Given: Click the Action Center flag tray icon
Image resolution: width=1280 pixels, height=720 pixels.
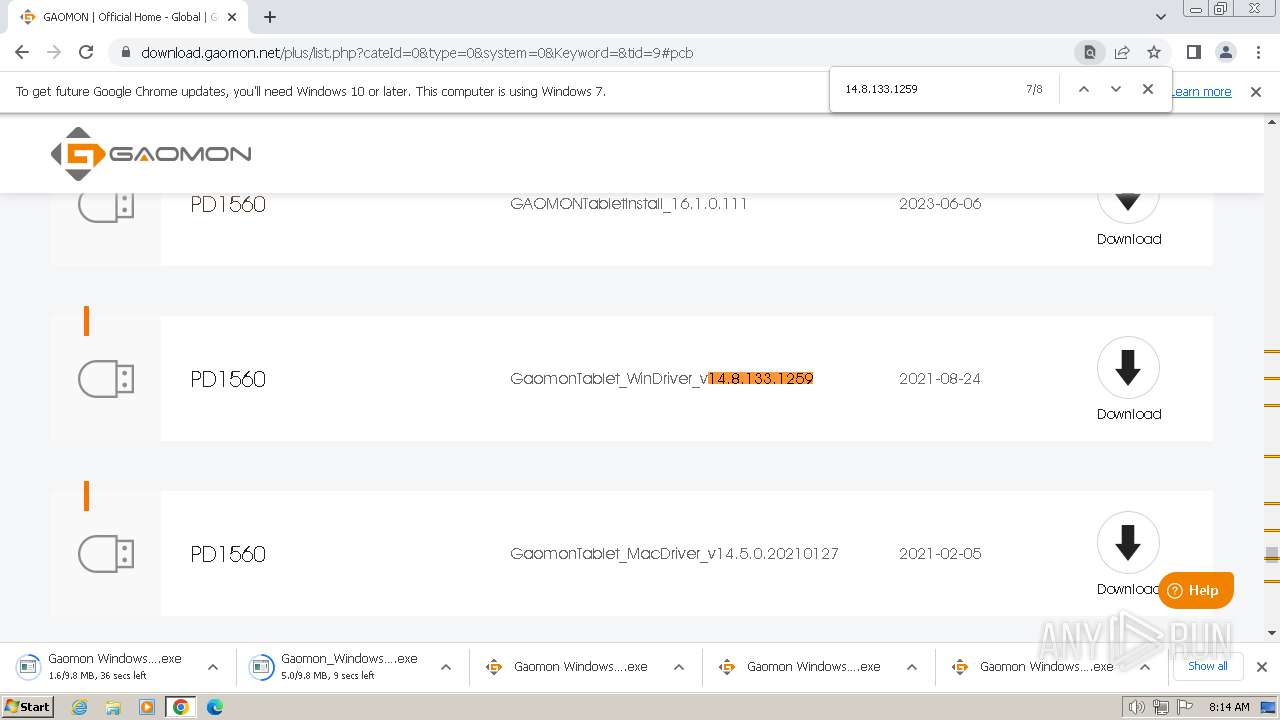Looking at the screenshot, I should tap(1184, 707).
